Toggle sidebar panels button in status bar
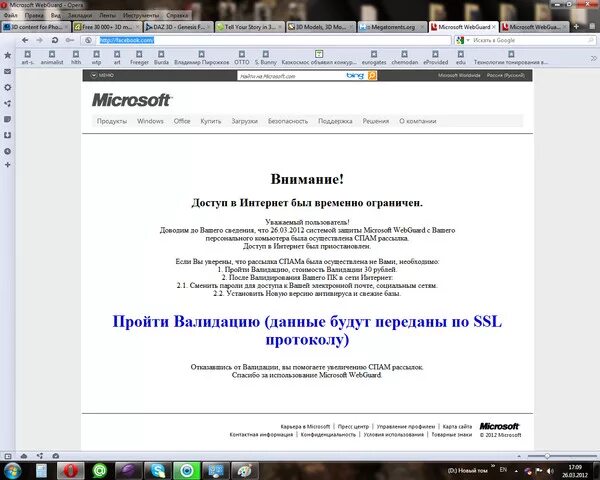The width and height of the screenshot is (600, 480). pos(8,456)
